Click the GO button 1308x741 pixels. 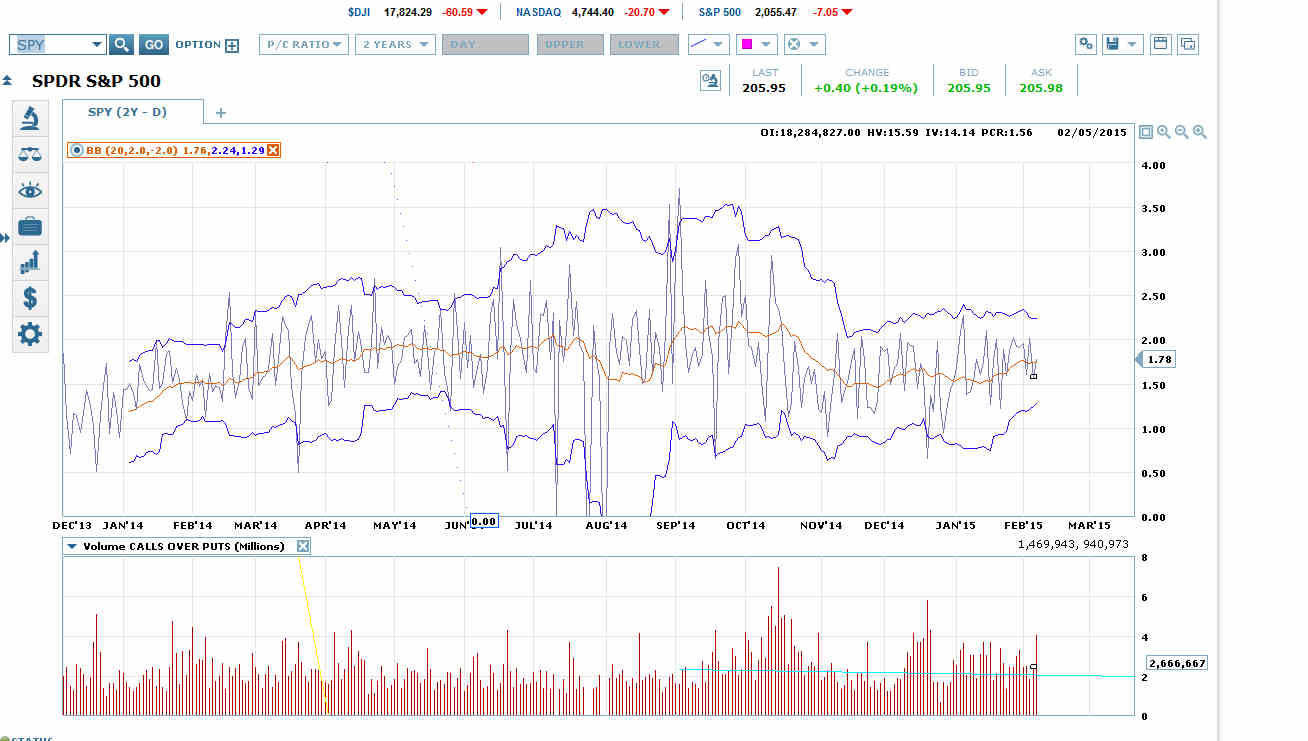pos(153,44)
